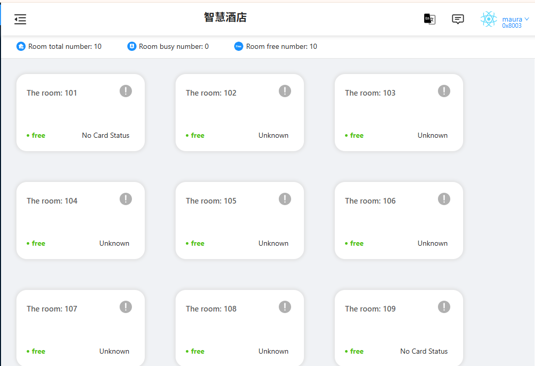Viewport: 535px width, 366px height.
Task: Click the alert icon on room 105
Action: pyautogui.click(x=285, y=199)
